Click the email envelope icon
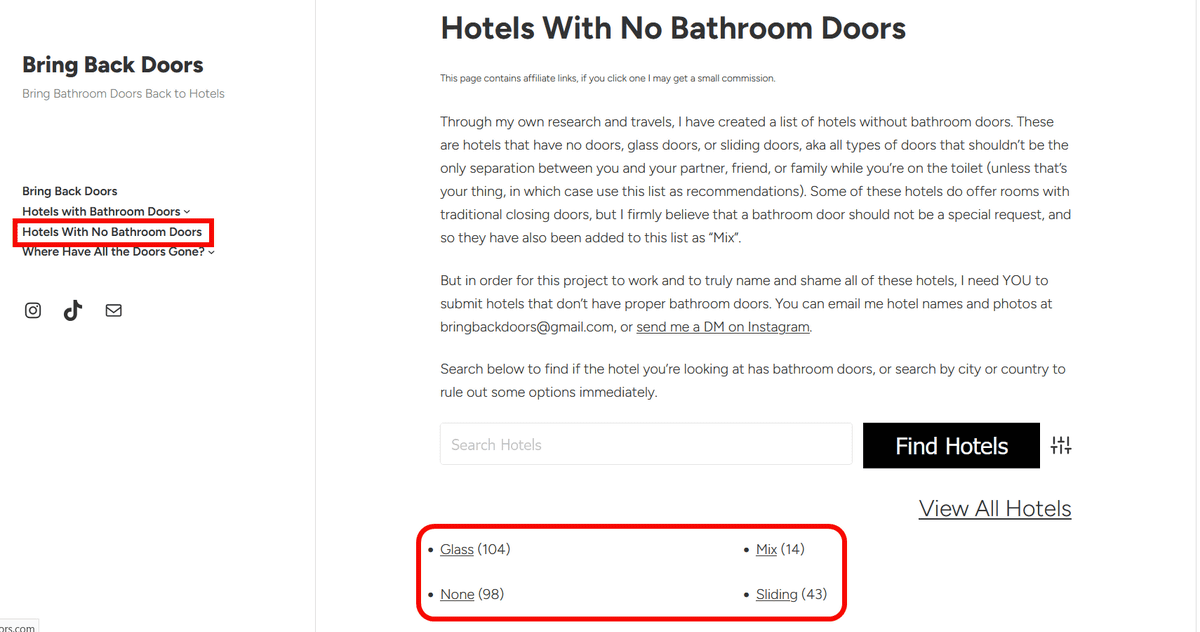1200x632 pixels. [114, 310]
